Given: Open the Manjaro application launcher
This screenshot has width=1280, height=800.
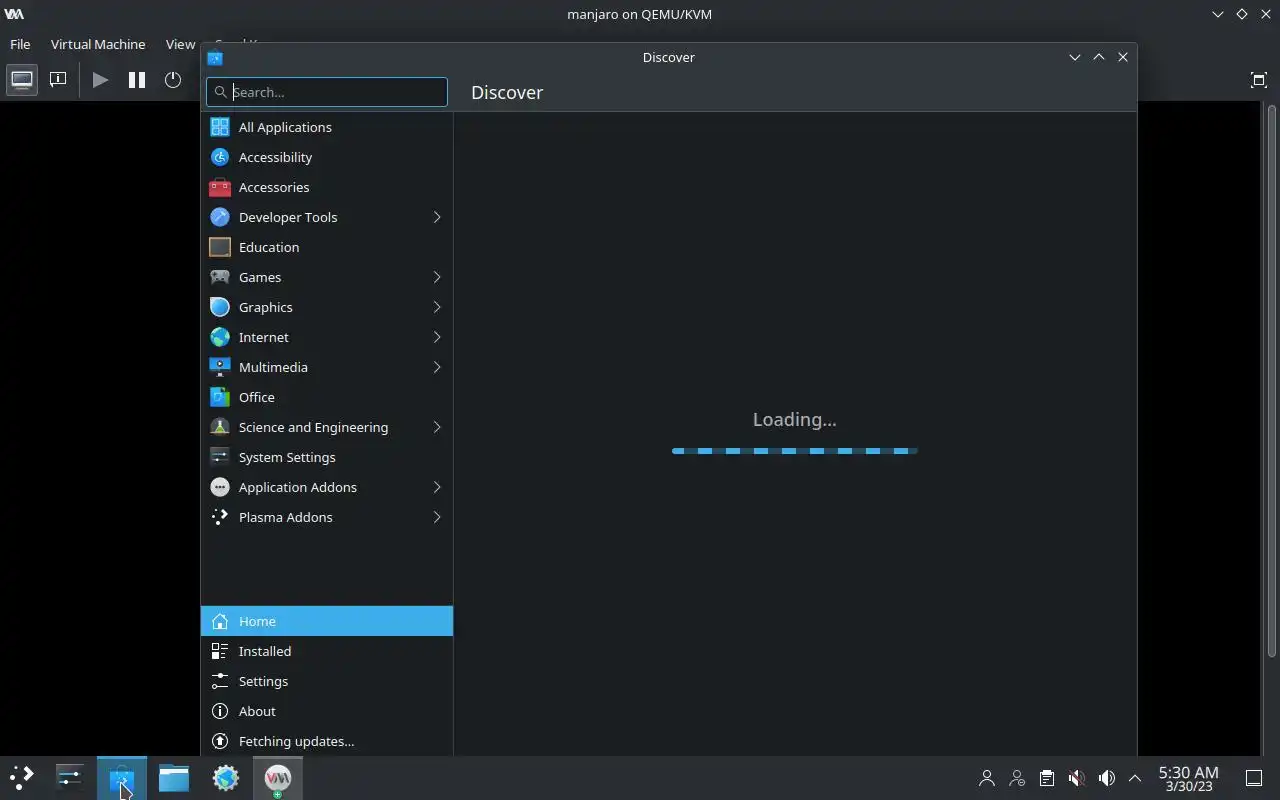Looking at the screenshot, I should [x=22, y=778].
